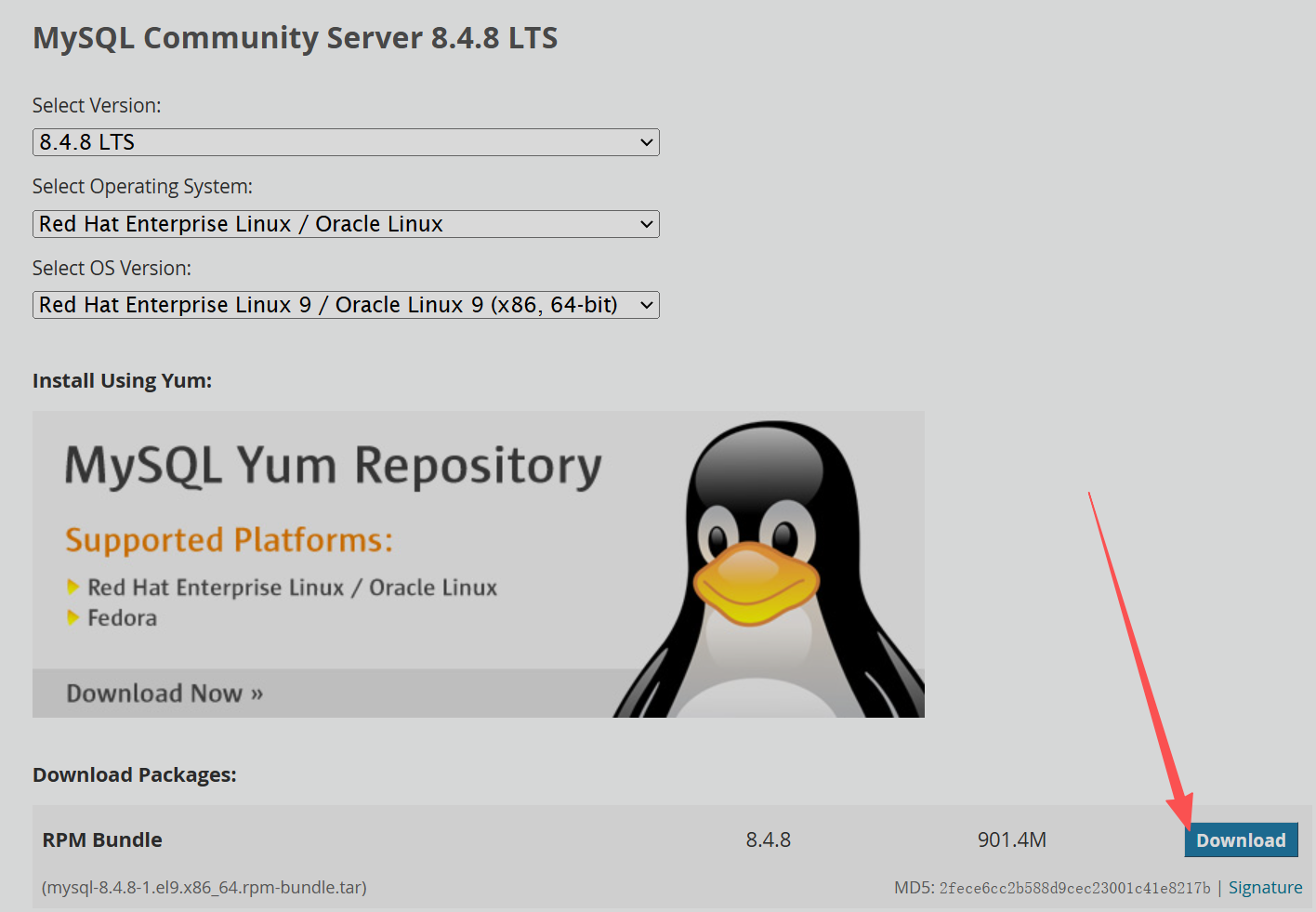This screenshot has height=912, width=1316.
Task: Expand the Select OS Version dropdown
Action: [346, 305]
